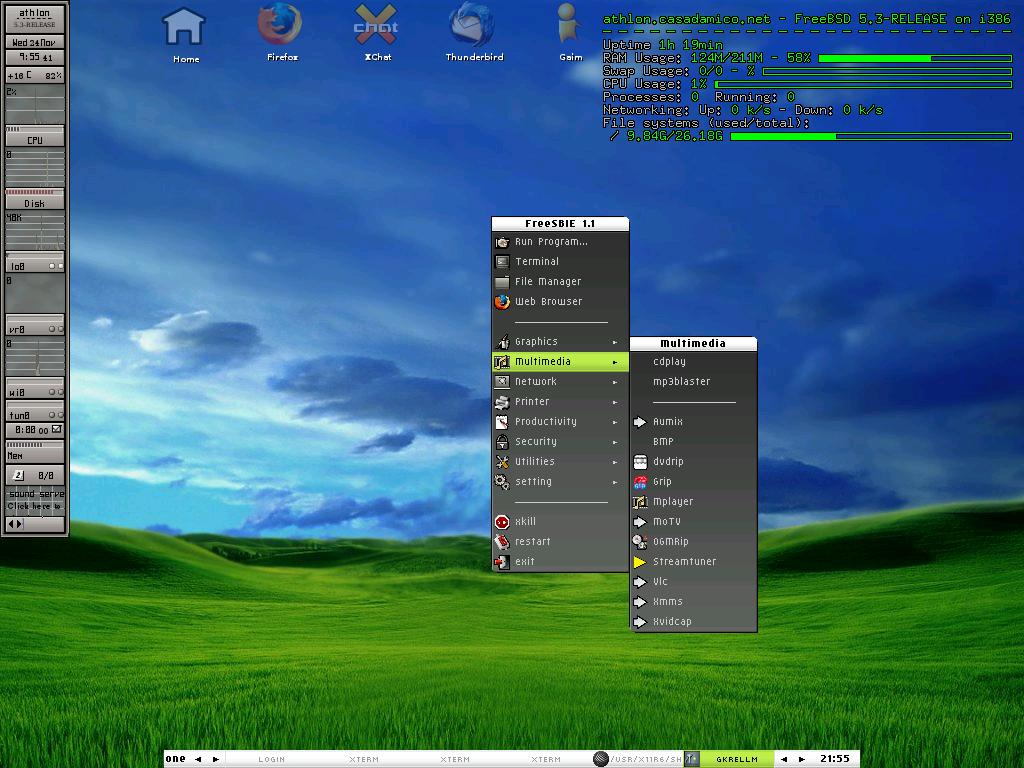Switch to the LOGIN window in the taskbar

(x=271, y=759)
